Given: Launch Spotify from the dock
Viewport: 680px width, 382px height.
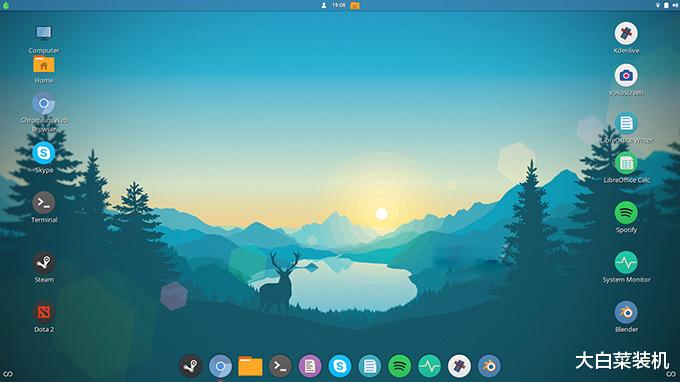Looking at the screenshot, I should (x=399, y=366).
